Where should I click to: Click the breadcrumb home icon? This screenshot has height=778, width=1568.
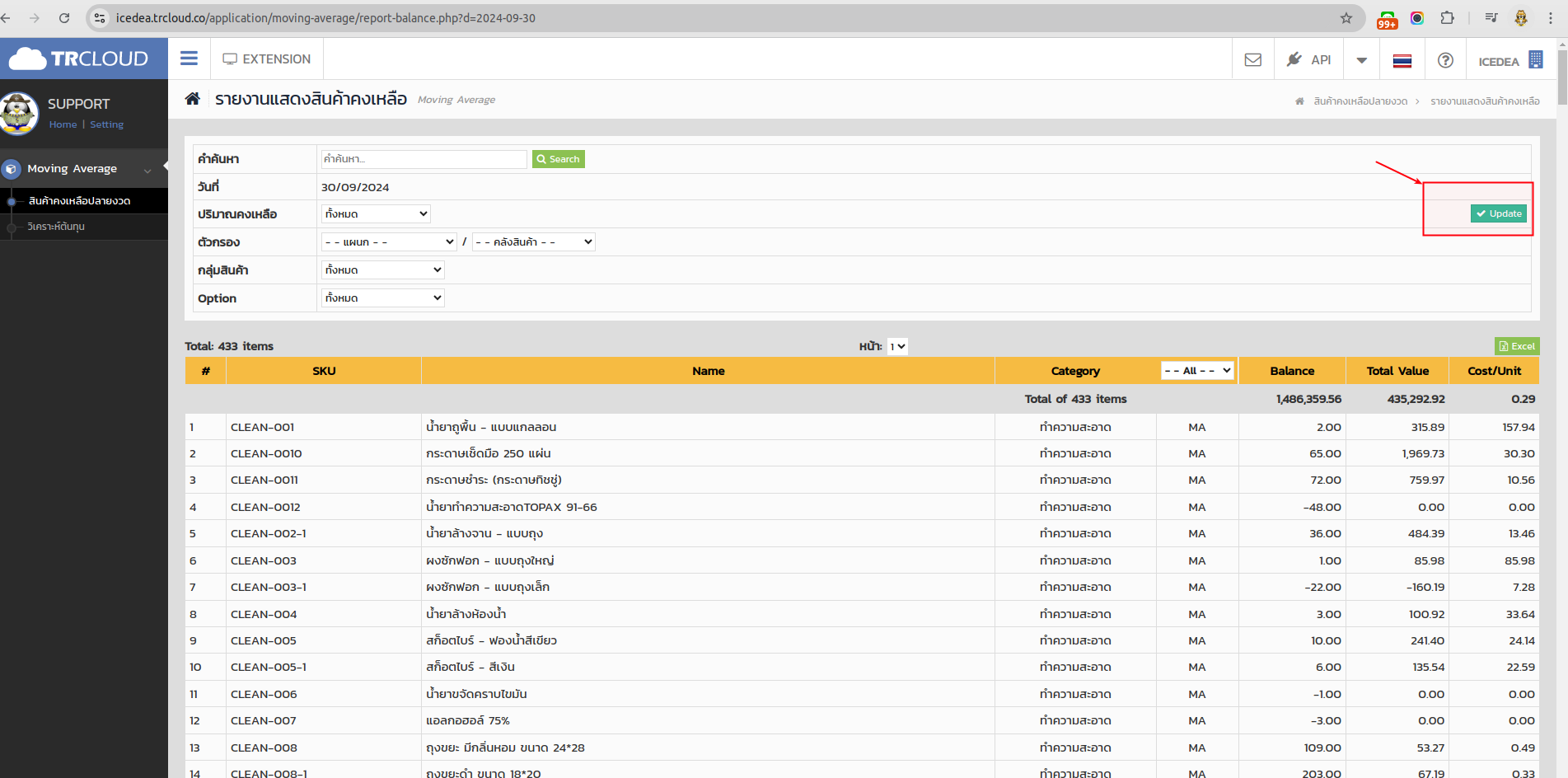(1299, 101)
